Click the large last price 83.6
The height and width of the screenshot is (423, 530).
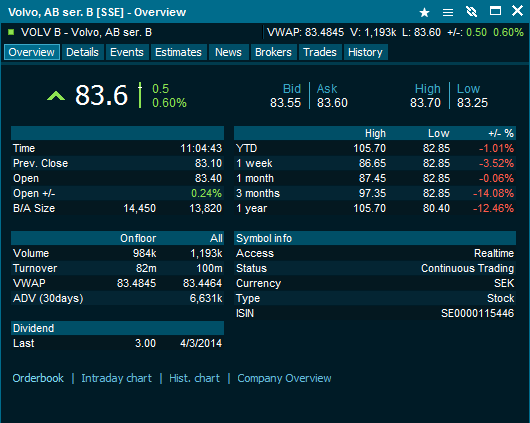(101, 95)
